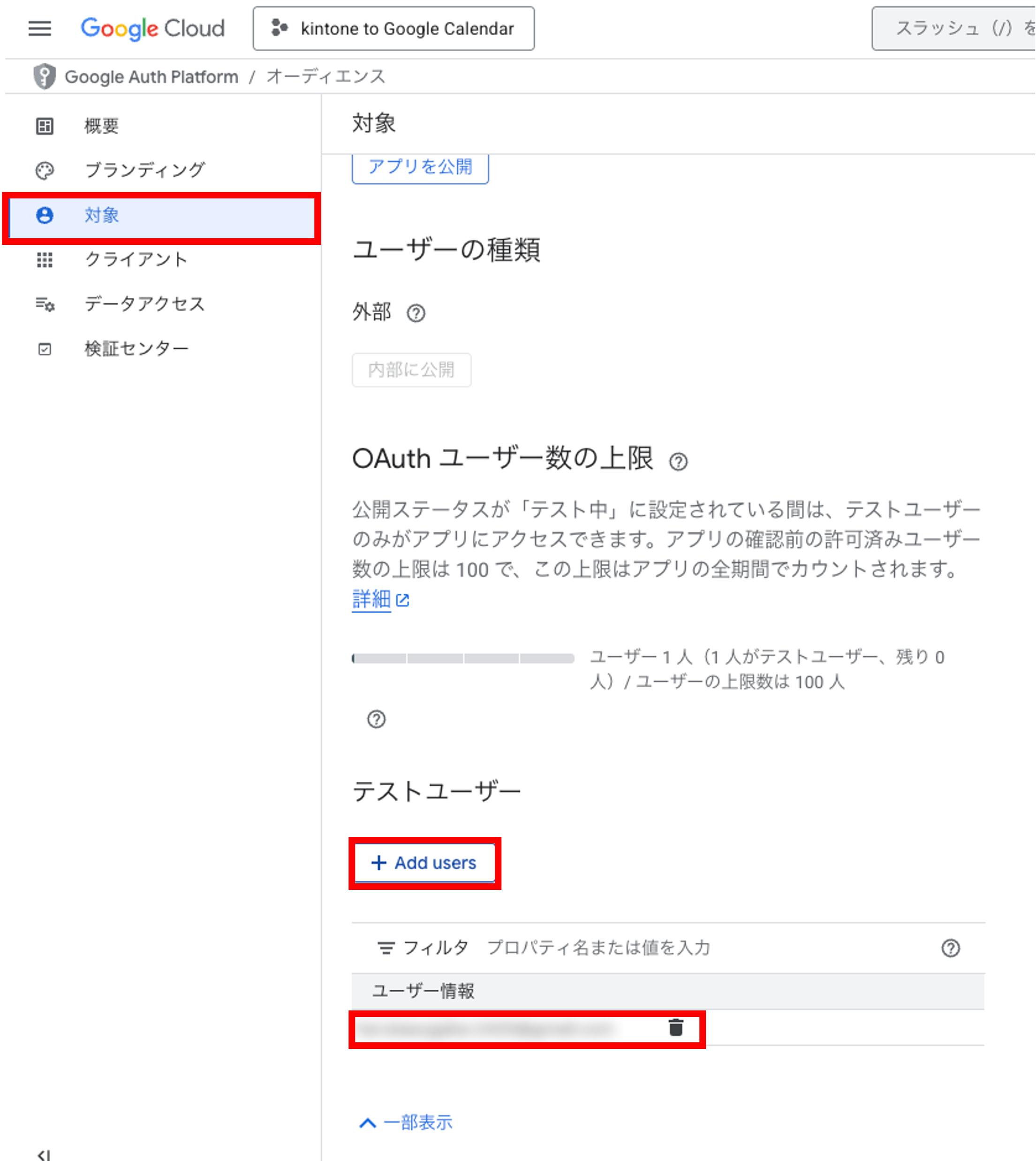
Task: Click the Add users button
Action: click(424, 863)
